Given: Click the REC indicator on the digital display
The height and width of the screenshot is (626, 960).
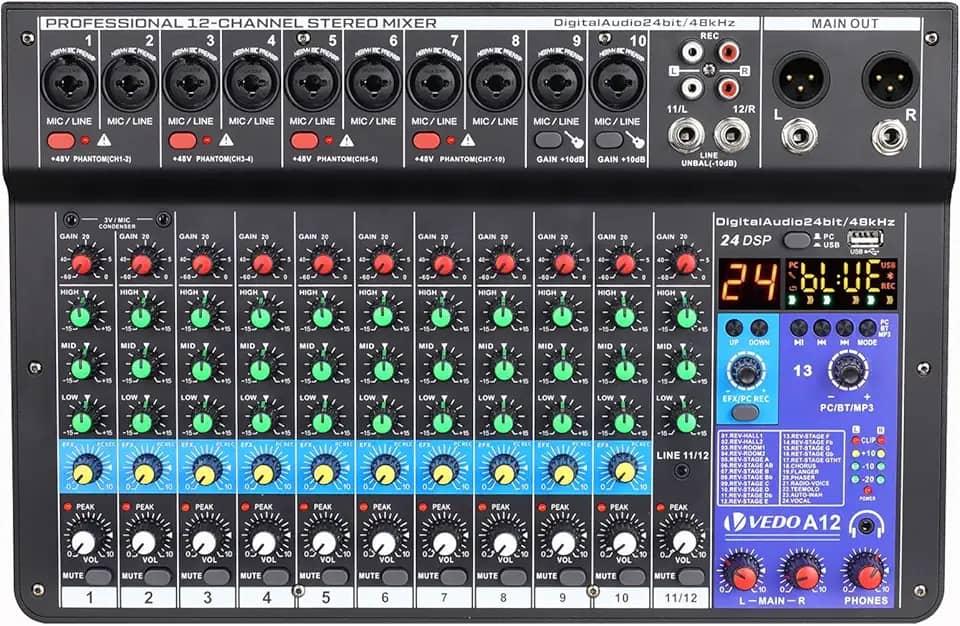Looking at the screenshot, I should 890,287.
